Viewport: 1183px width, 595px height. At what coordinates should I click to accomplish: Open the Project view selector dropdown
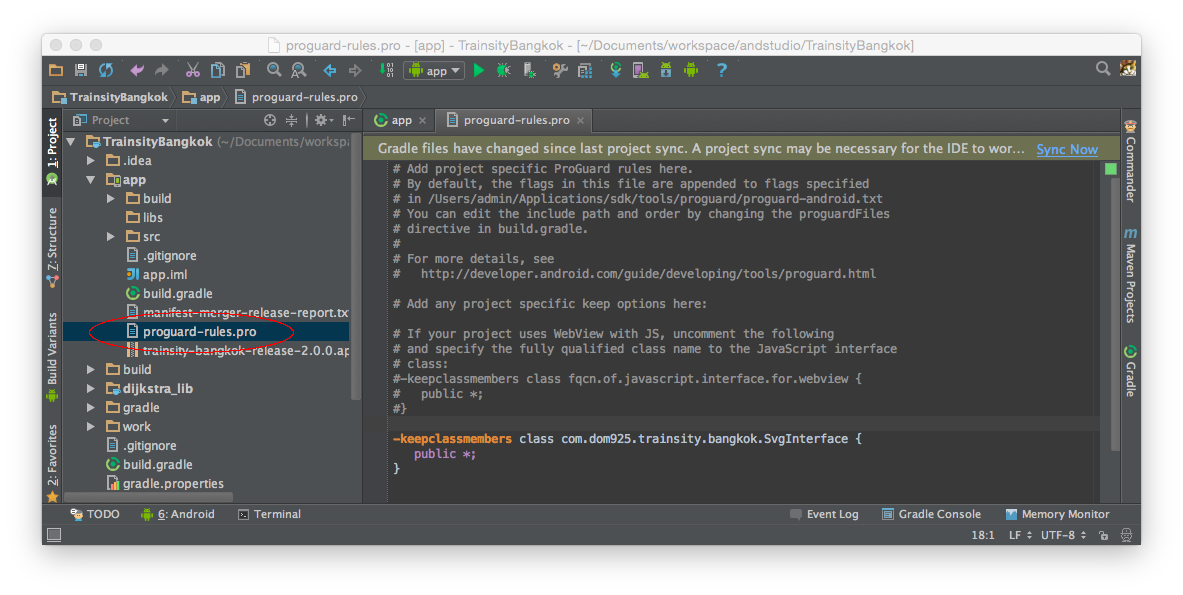(121, 120)
